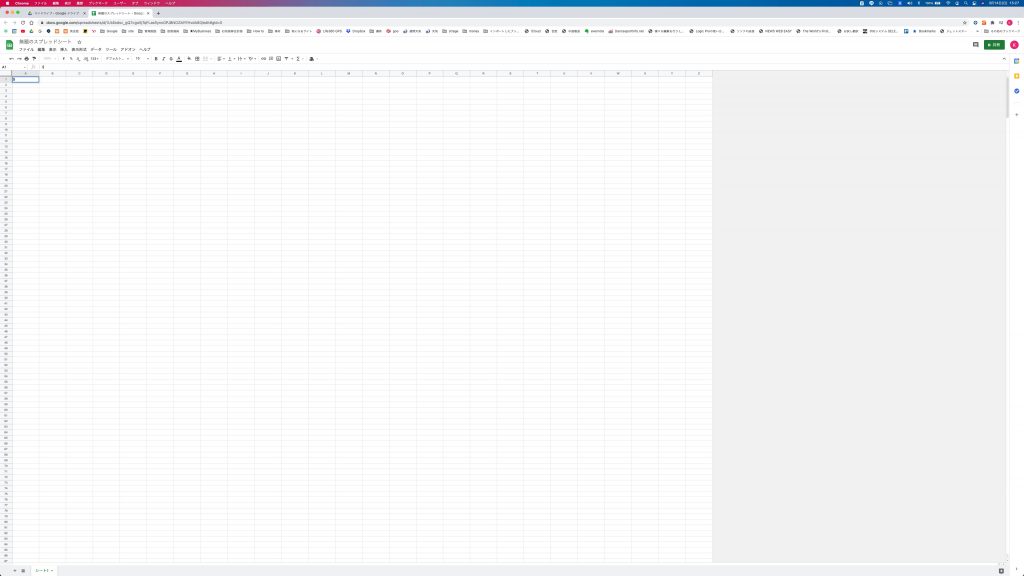Click the paint format roller icon

34,58
